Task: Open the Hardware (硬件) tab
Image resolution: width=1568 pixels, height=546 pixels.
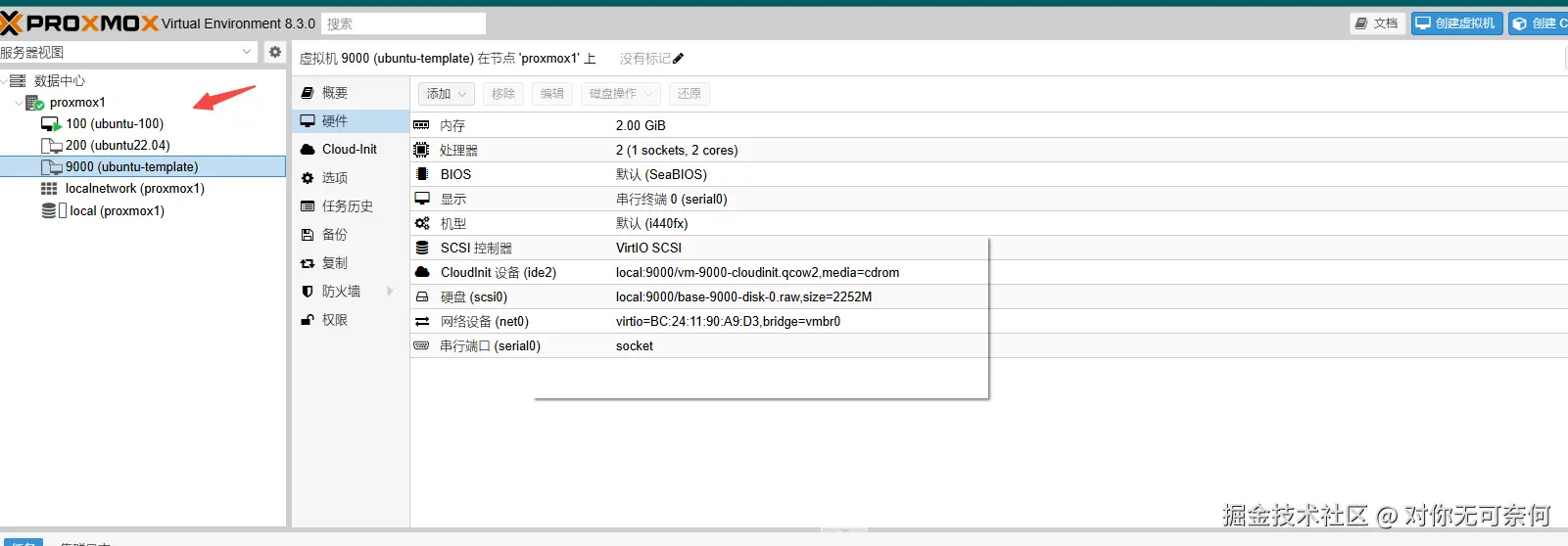Action: tap(351, 121)
